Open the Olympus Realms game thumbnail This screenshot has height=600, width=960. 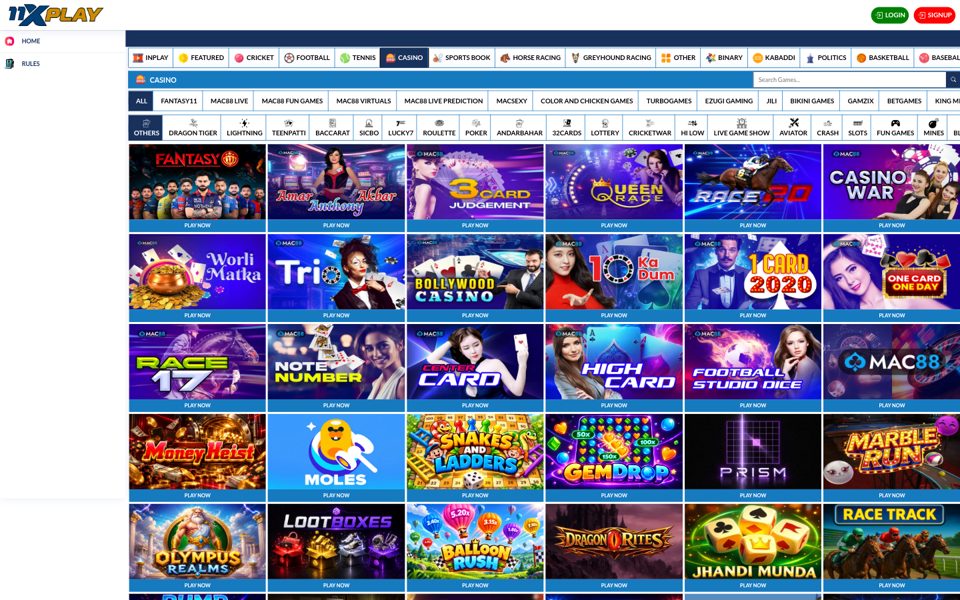197,542
